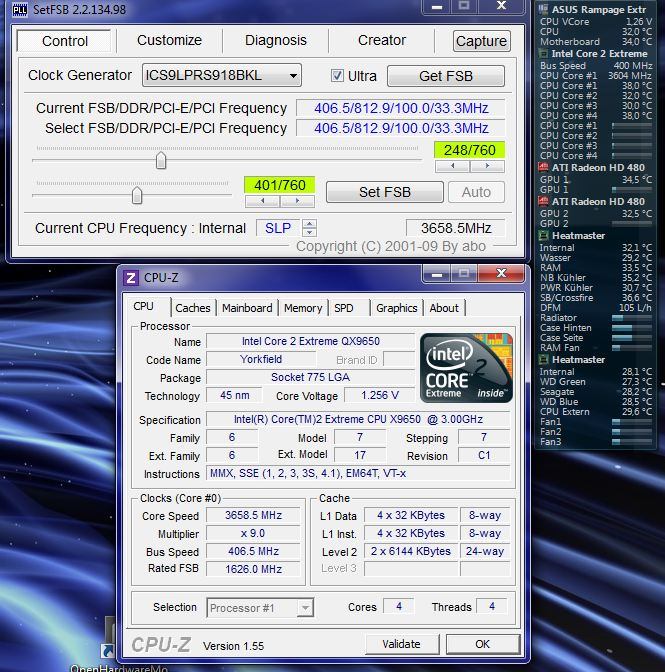Select the CPU tab in CPU-Z
Image resolution: width=665 pixels, height=672 pixels.
144,306
